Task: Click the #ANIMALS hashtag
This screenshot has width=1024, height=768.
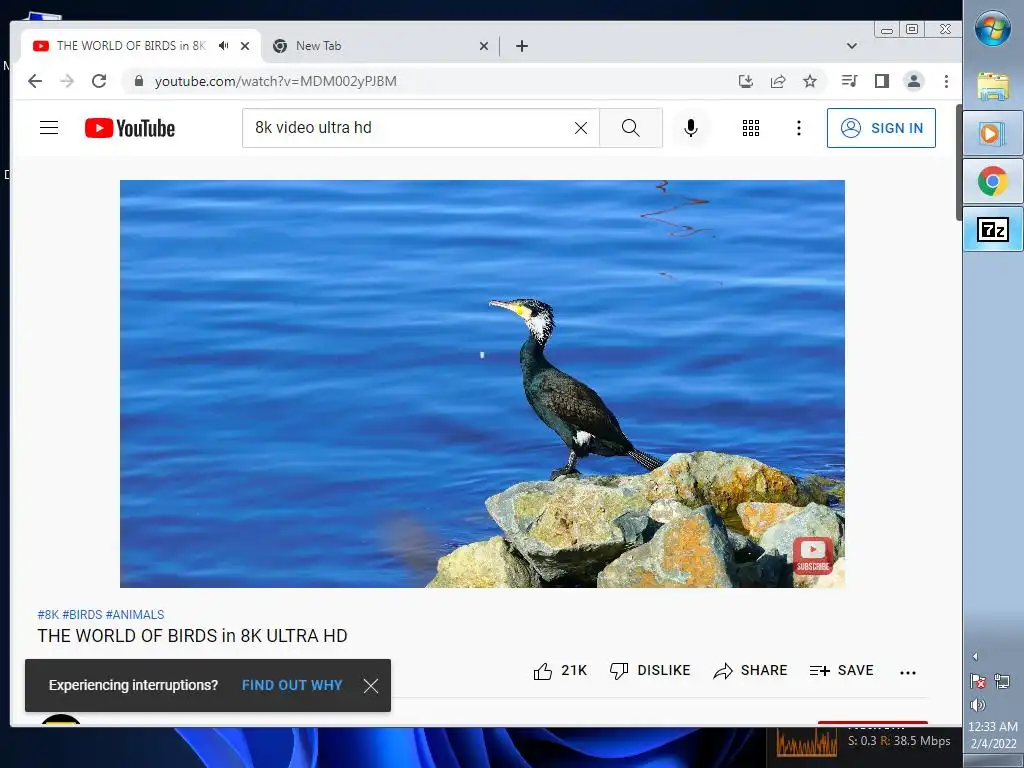Action: click(135, 615)
